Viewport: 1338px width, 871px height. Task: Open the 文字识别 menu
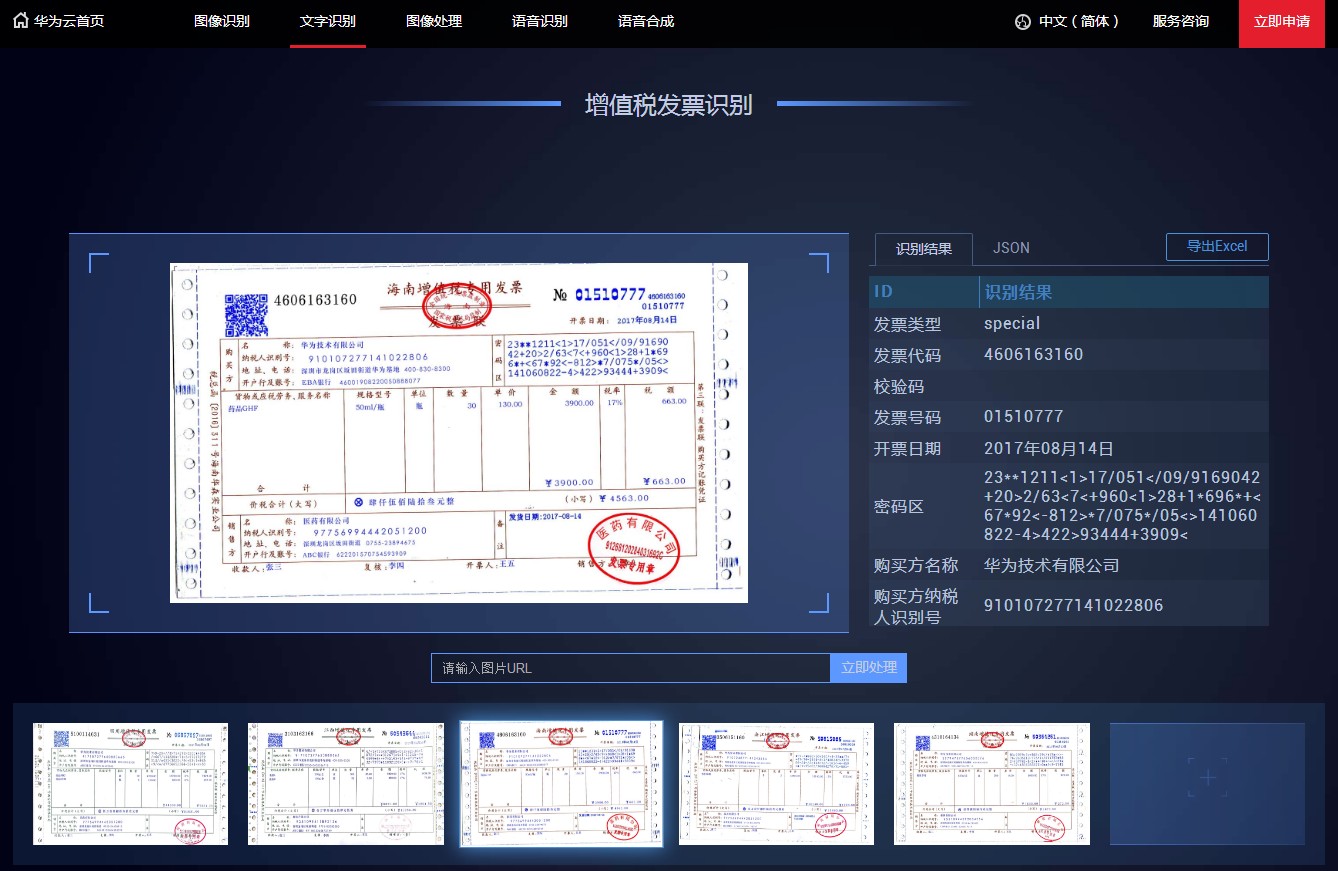328,21
